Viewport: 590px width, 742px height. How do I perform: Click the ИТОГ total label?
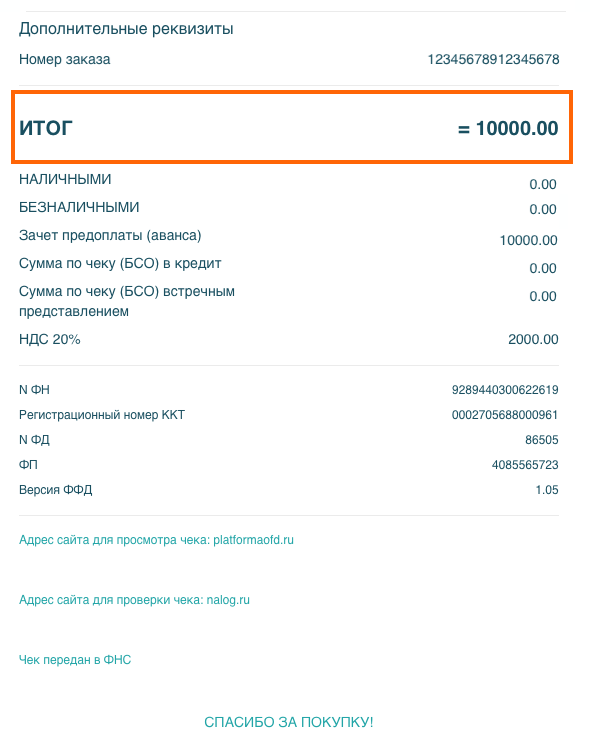pyautogui.click(x=46, y=128)
